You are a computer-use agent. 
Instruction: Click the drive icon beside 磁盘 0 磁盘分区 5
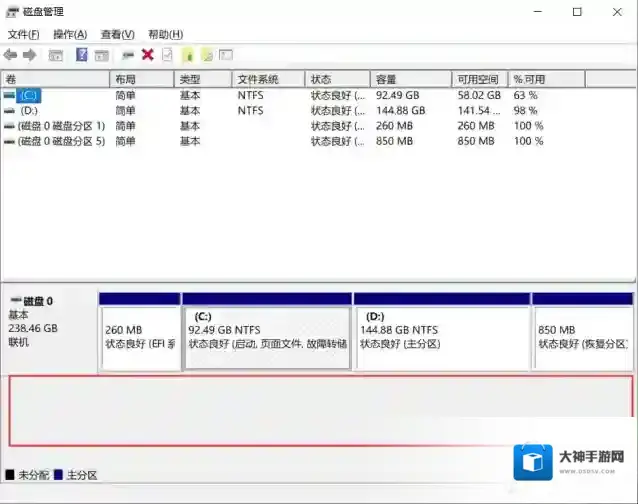coord(9,142)
